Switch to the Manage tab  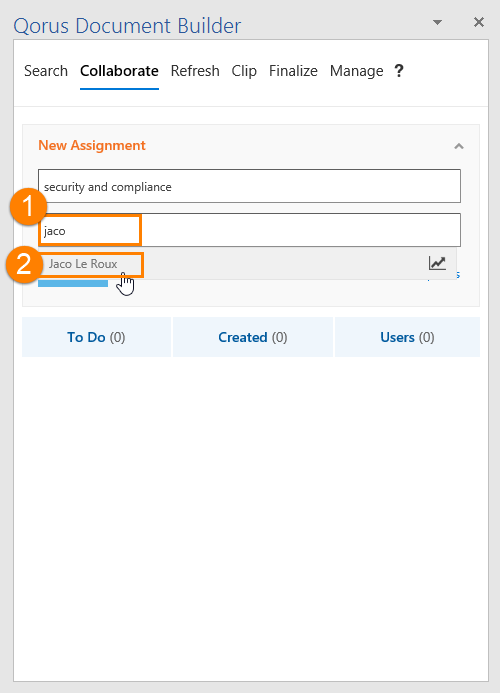tap(356, 71)
